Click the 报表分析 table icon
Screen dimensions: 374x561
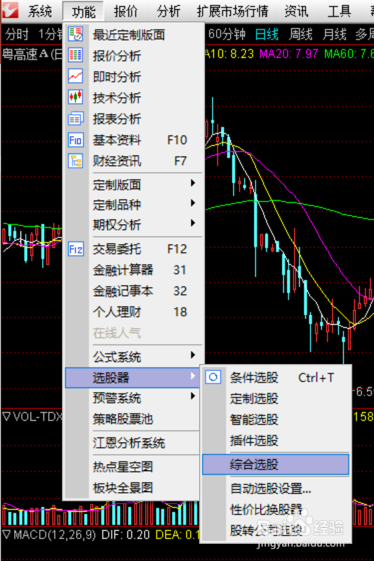76,118
